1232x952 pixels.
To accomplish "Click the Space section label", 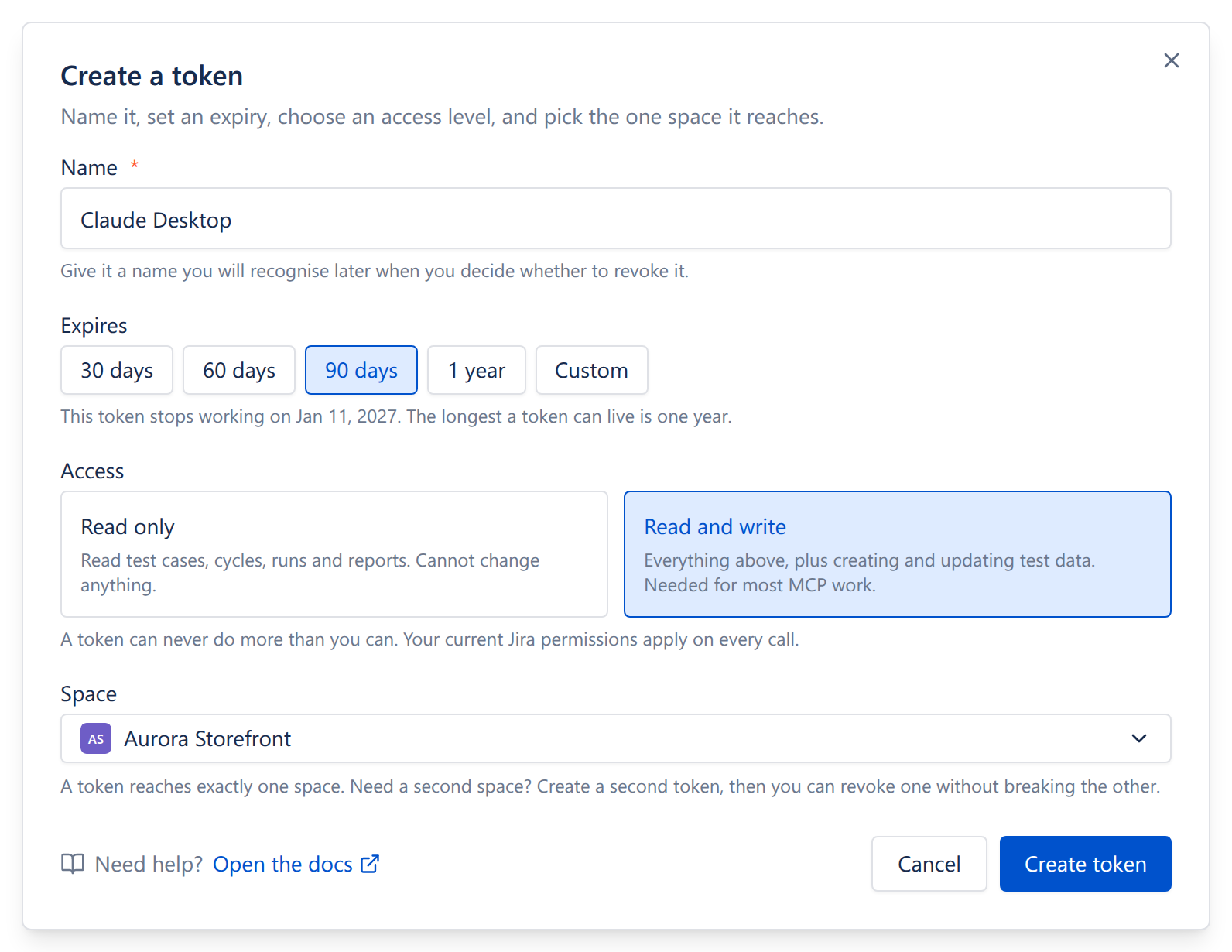I will pyautogui.click(x=88, y=694).
